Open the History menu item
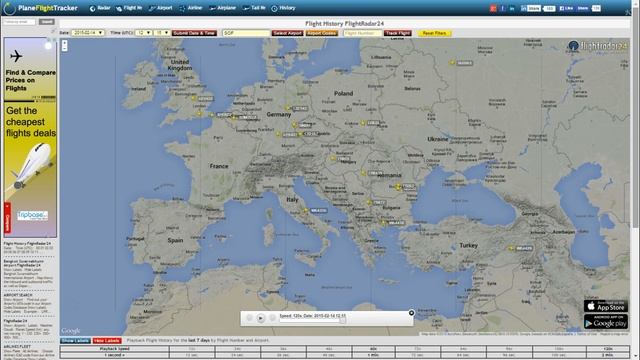640x360 pixels. [x=283, y=8]
